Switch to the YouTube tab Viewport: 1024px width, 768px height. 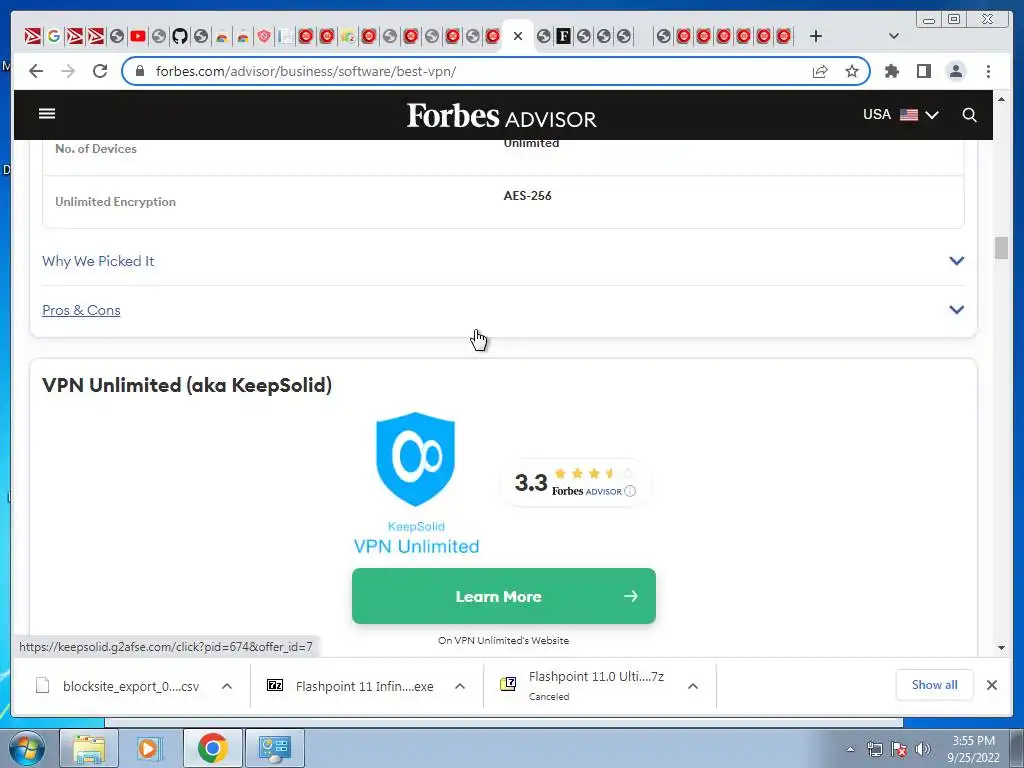click(x=138, y=37)
